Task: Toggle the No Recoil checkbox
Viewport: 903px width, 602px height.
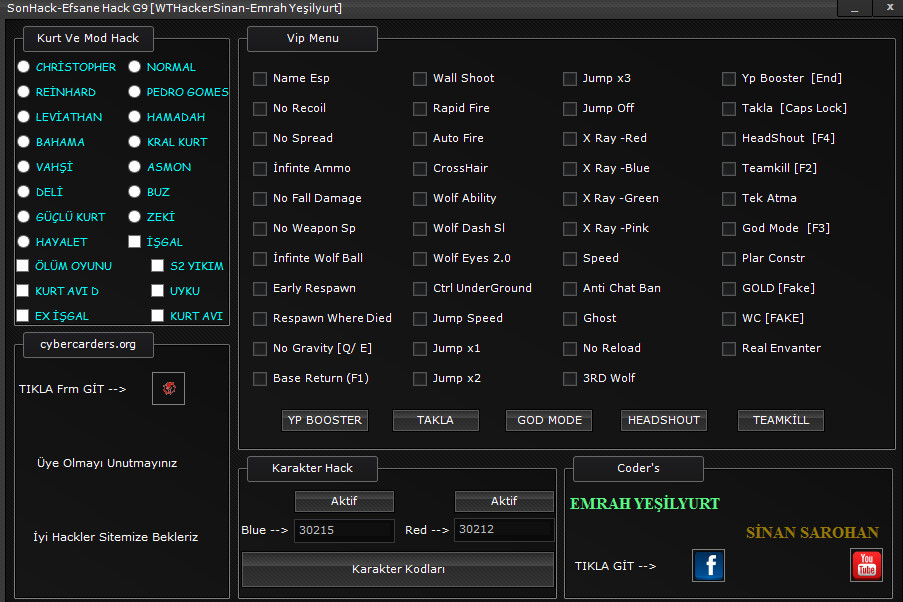Action: pyautogui.click(x=260, y=108)
